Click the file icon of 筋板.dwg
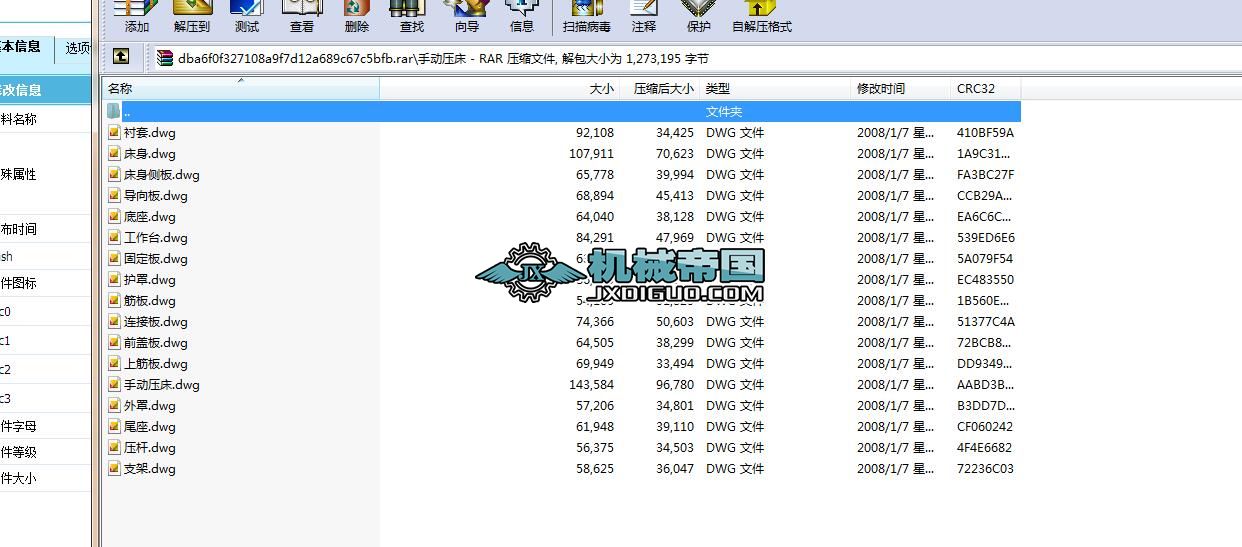This screenshot has width=1242, height=547. point(114,300)
